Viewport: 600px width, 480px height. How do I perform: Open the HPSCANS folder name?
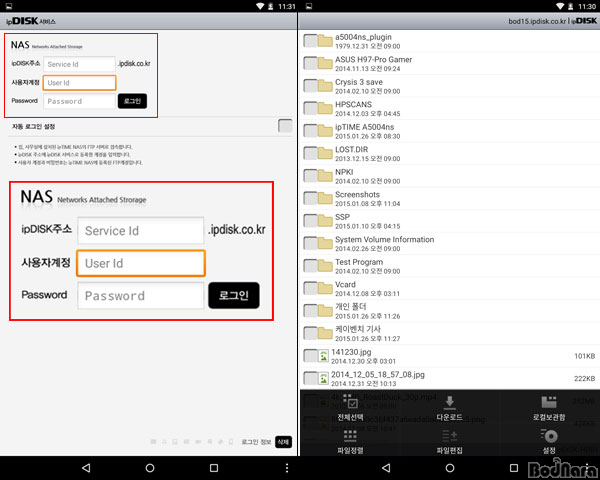click(x=353, y=104)
